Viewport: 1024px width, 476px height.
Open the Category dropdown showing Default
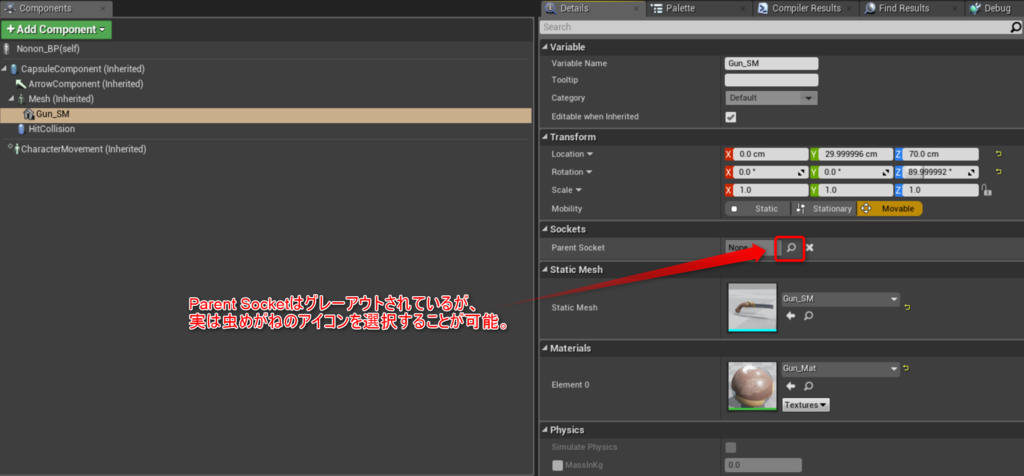click(x=771, y=98)
